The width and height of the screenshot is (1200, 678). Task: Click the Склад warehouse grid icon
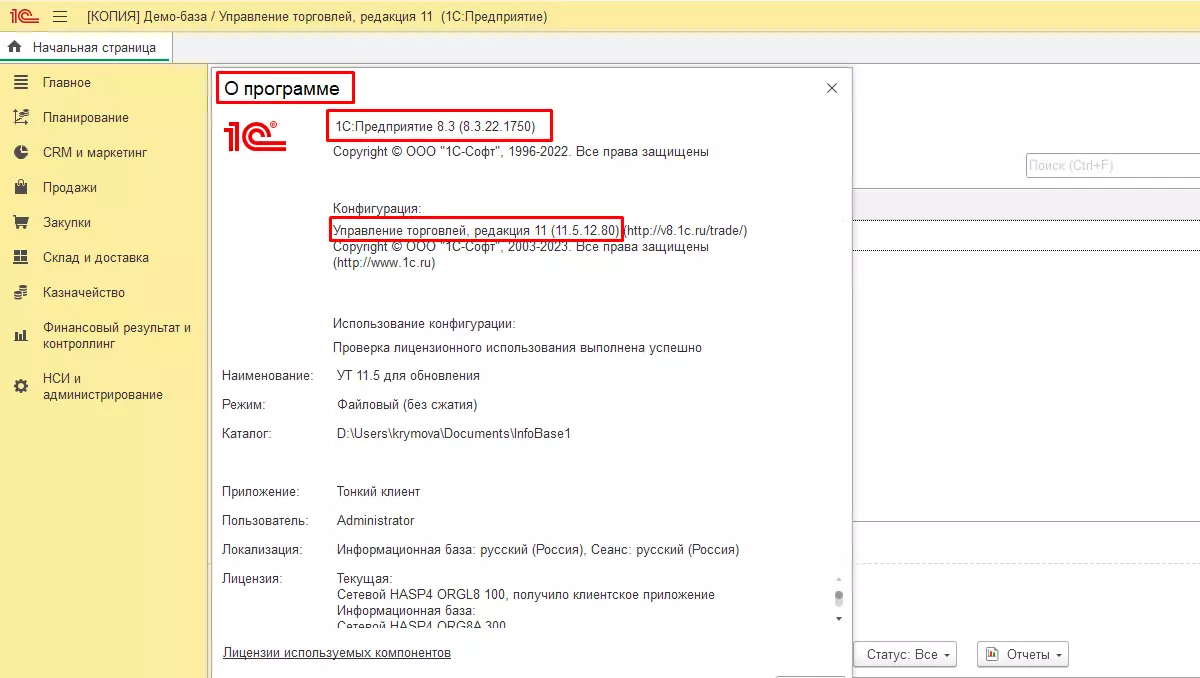click(x=21, y=257)
